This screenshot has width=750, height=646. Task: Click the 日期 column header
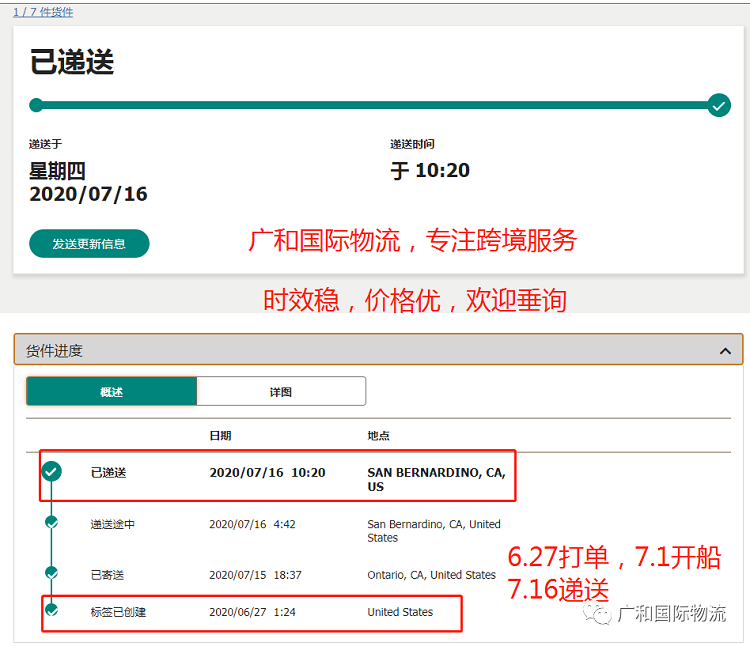(220, 436)
